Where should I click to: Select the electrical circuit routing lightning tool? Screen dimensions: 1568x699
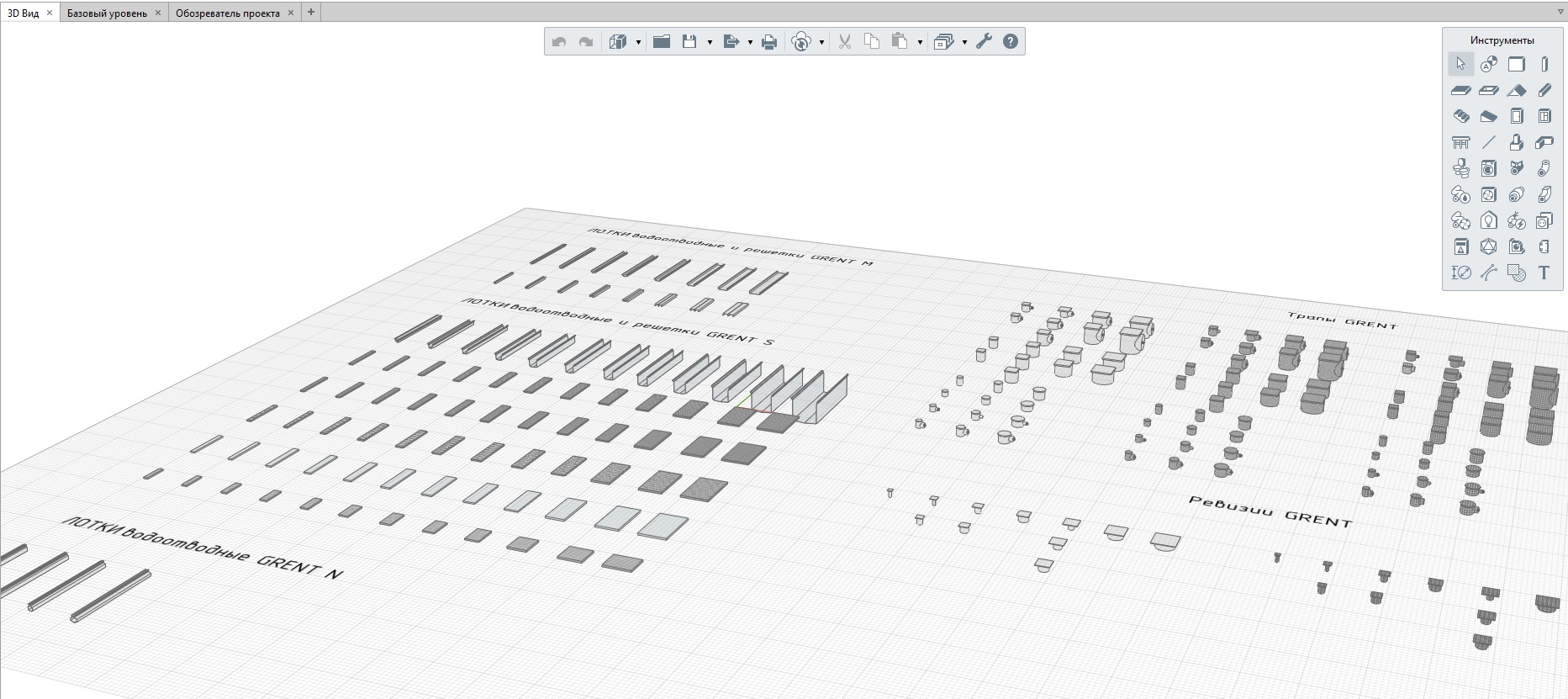click(x=1517, y=220)
